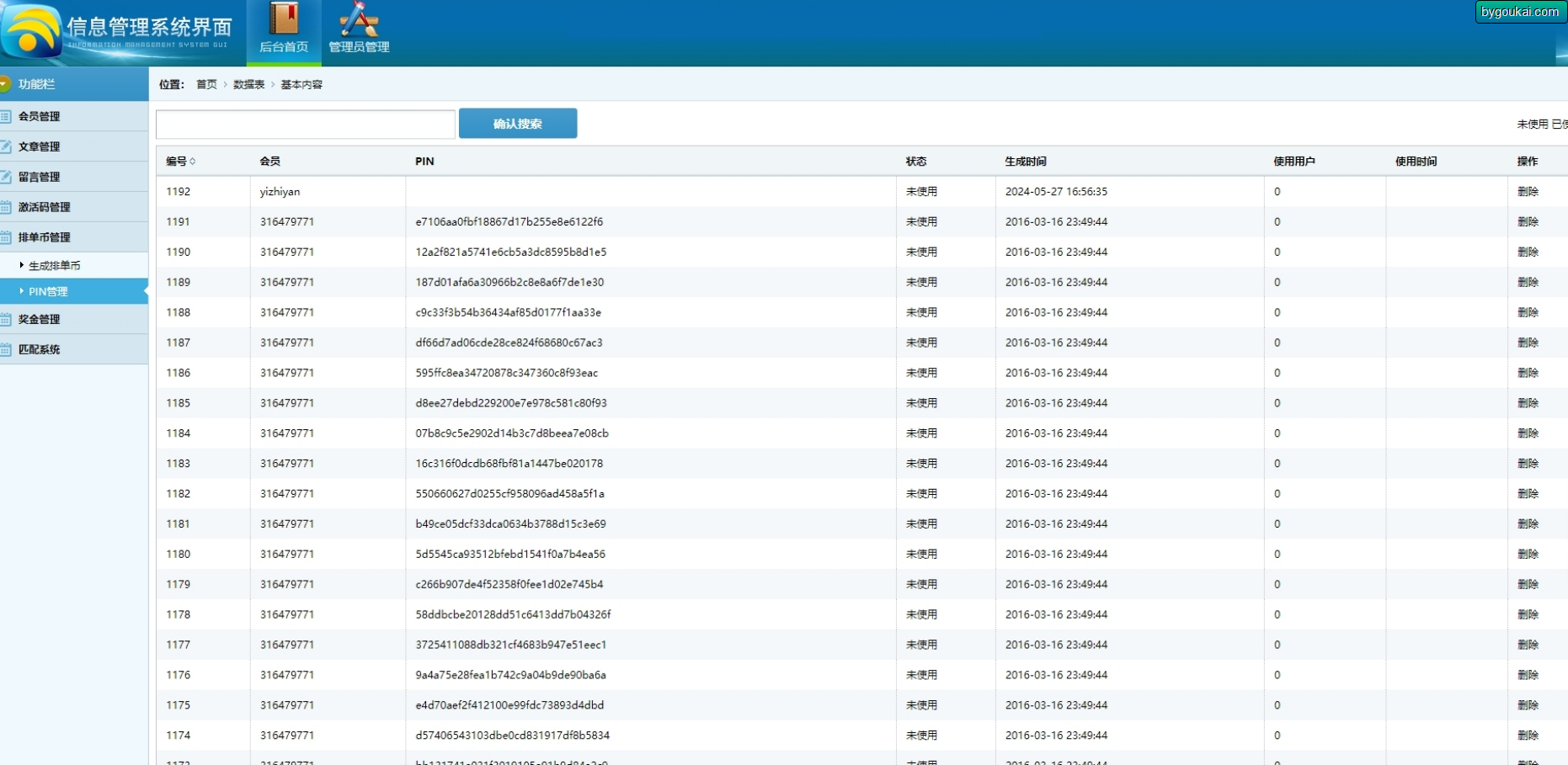The height and width of the screenshot is (765, 1568).
Task: Sort table by 编号 column arrow
Action: coord(193,162)
